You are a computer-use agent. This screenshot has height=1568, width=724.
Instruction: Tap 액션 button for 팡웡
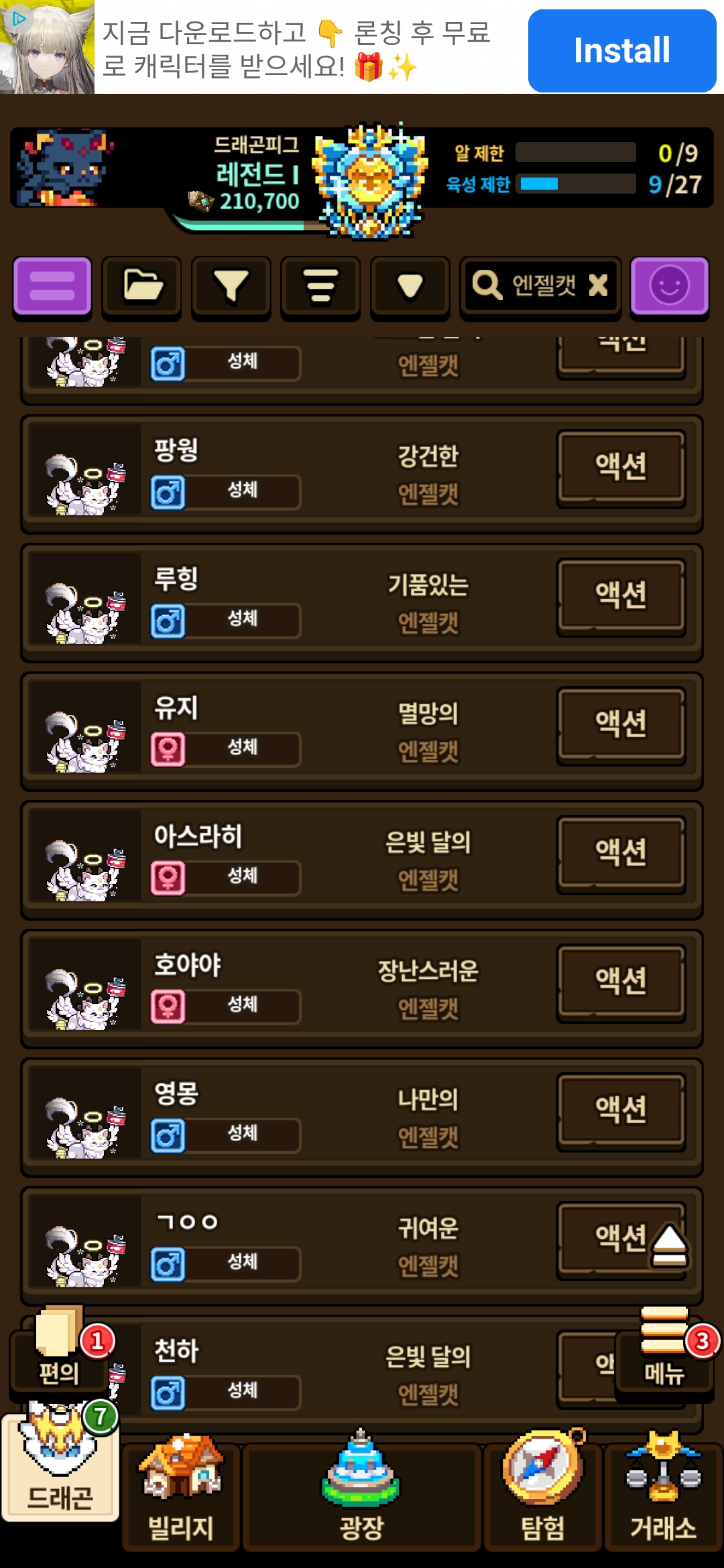tap(621, 467)
